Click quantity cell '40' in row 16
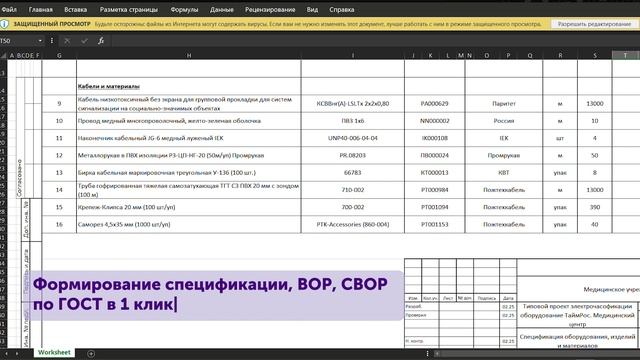This screenshot has height=360, width=640. click(x=595, y=224)
